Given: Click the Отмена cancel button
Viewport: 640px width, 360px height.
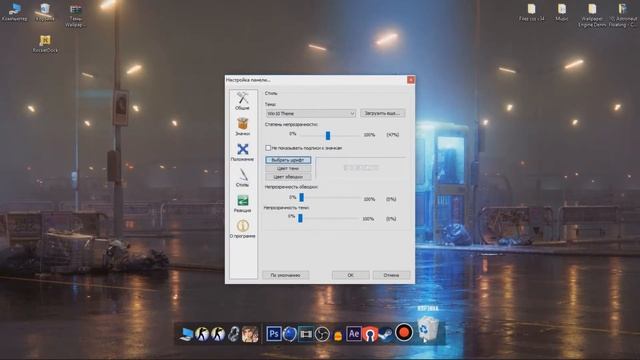Looking at the screenshot, I should 391,275.
